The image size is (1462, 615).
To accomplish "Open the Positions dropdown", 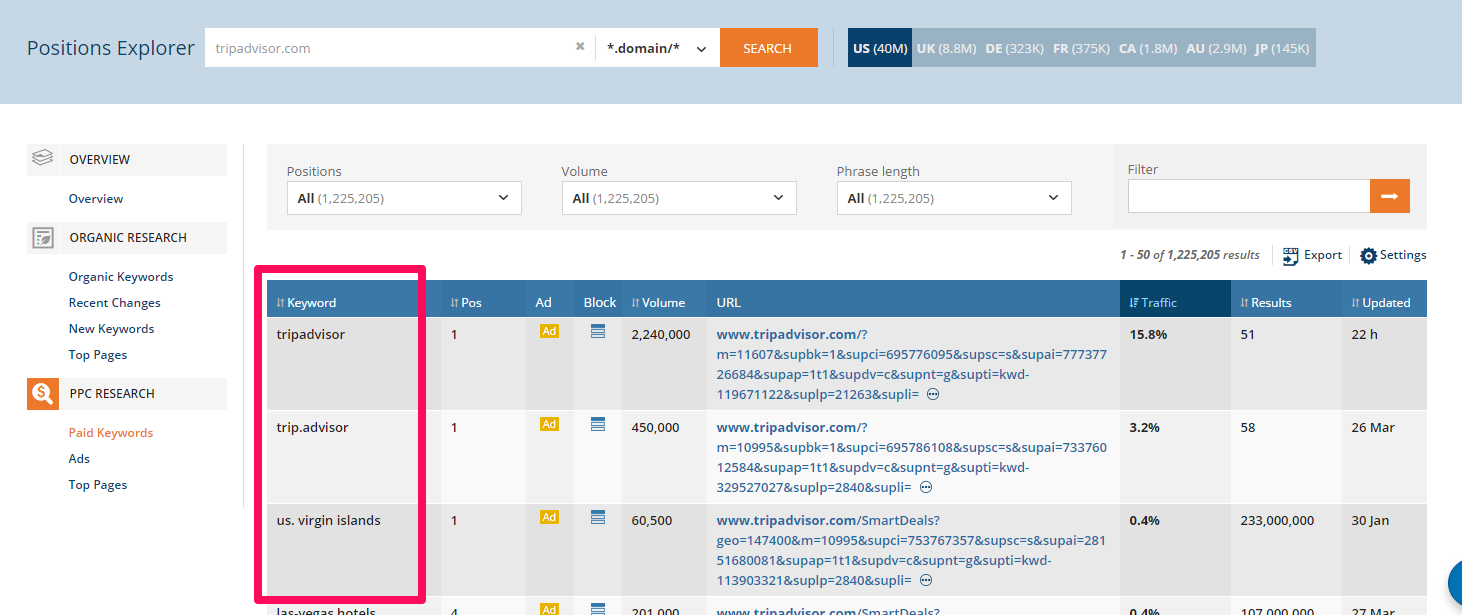I will [x=404, y=198].
